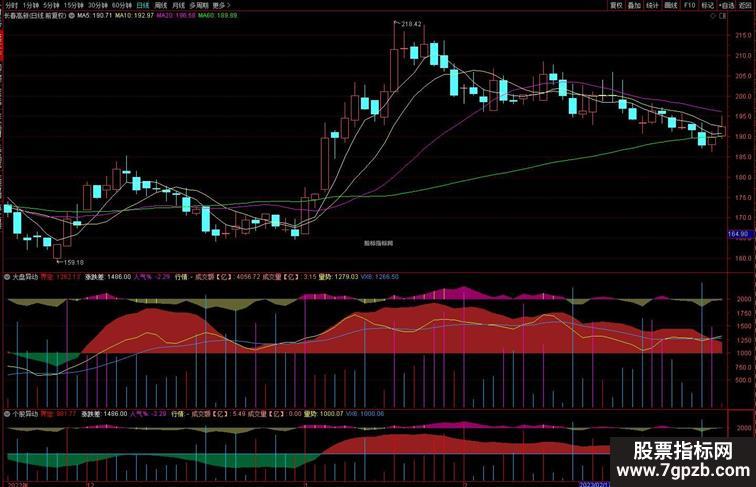Viewport: 756px width, 487px height.
Task: Select the 30分钟 period tab
Action: 98,5
